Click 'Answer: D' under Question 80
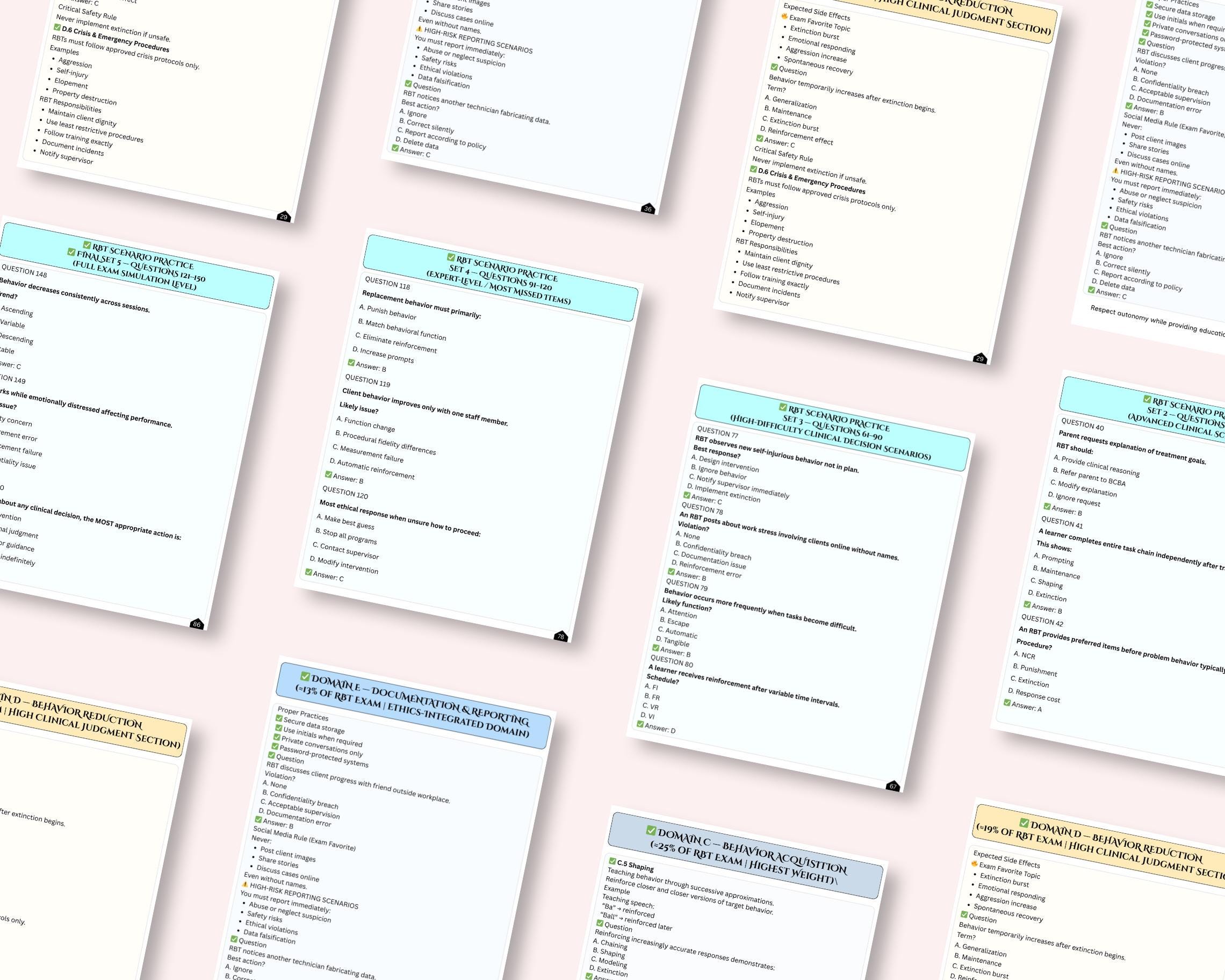This screenshot has width=1225, height=980. pos(656,727)
